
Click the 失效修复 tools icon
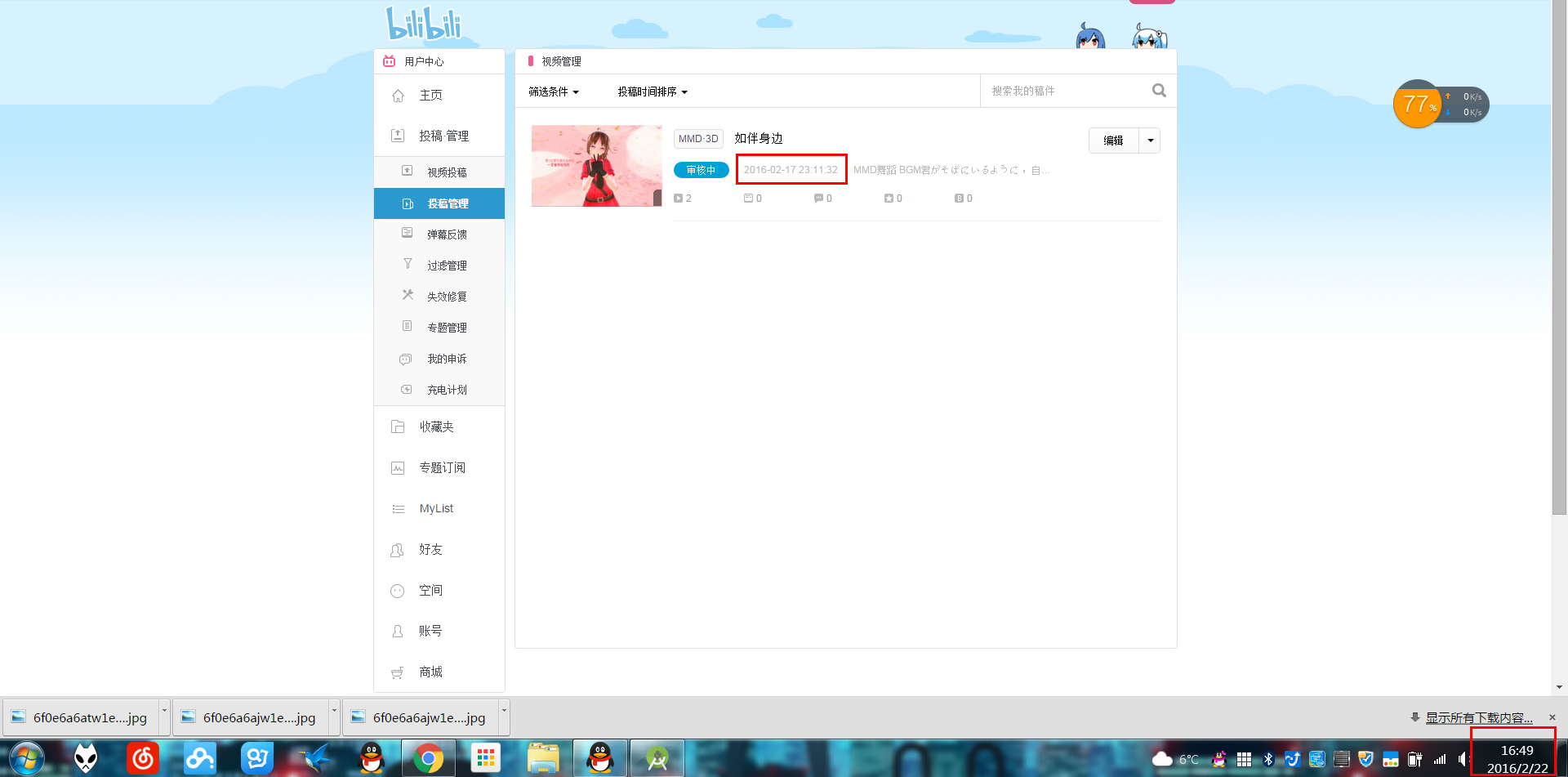pos(408,295)
